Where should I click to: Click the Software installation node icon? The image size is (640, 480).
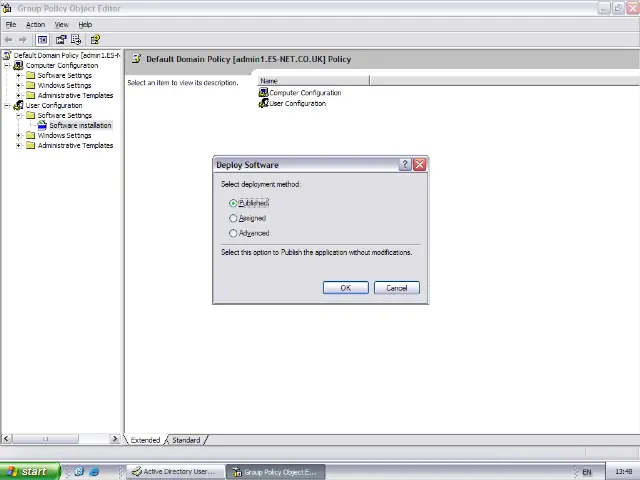click(42, 125)
